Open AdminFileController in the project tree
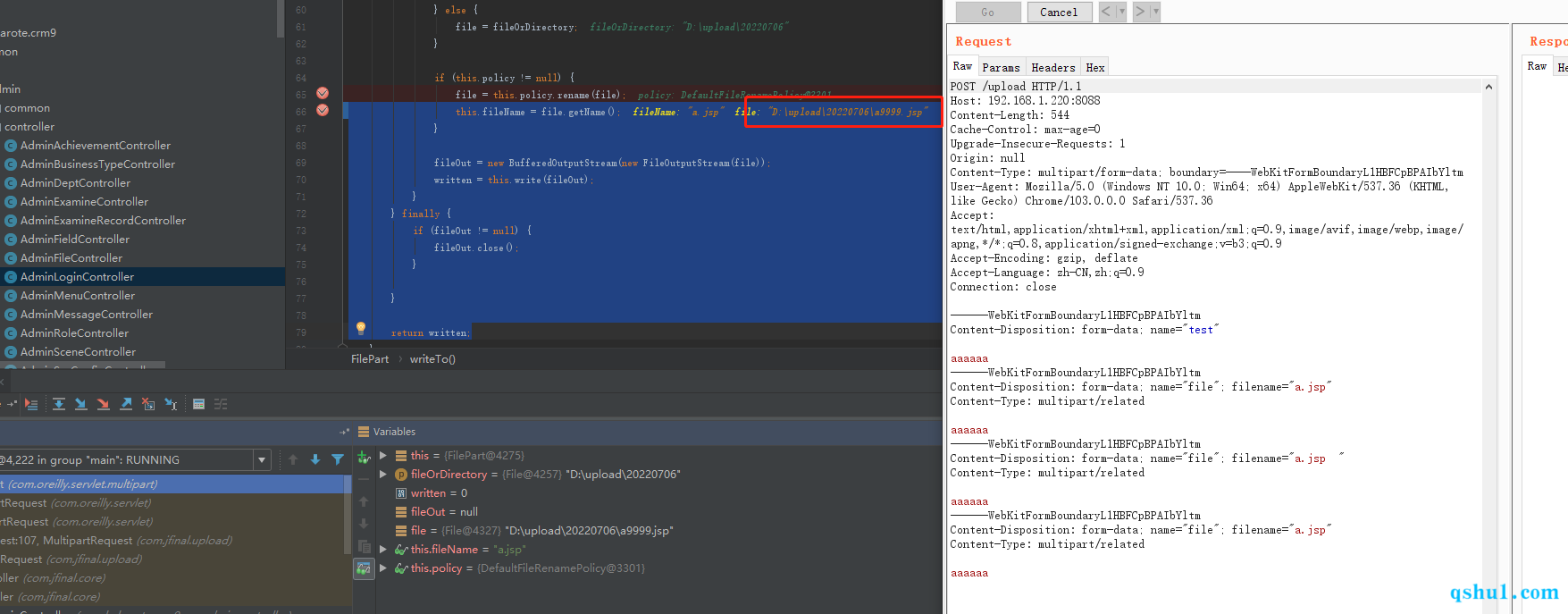This screenshot has height=614, width=1568. click(x=71, y=258)
